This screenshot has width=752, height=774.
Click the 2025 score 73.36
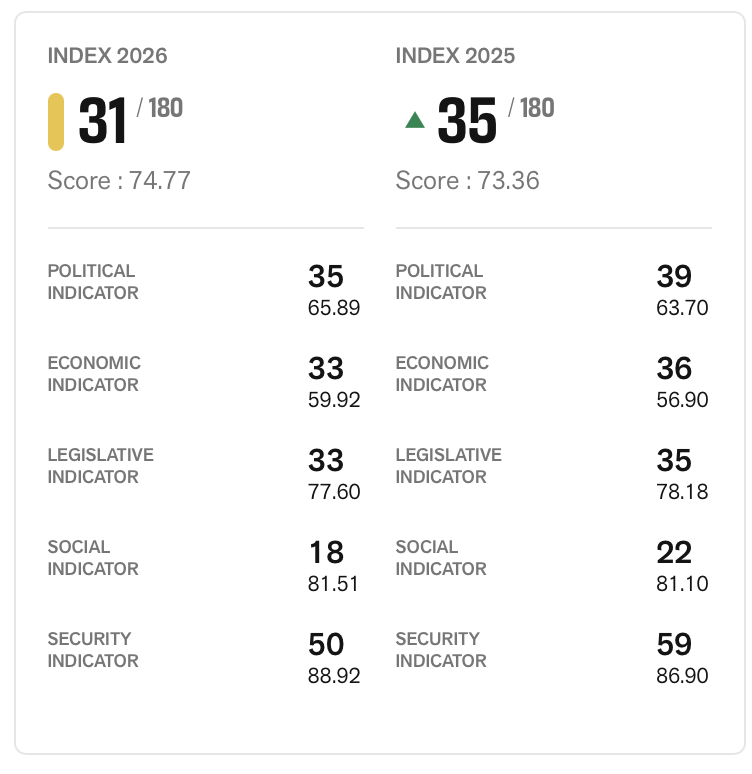click(x=467, y=181)
